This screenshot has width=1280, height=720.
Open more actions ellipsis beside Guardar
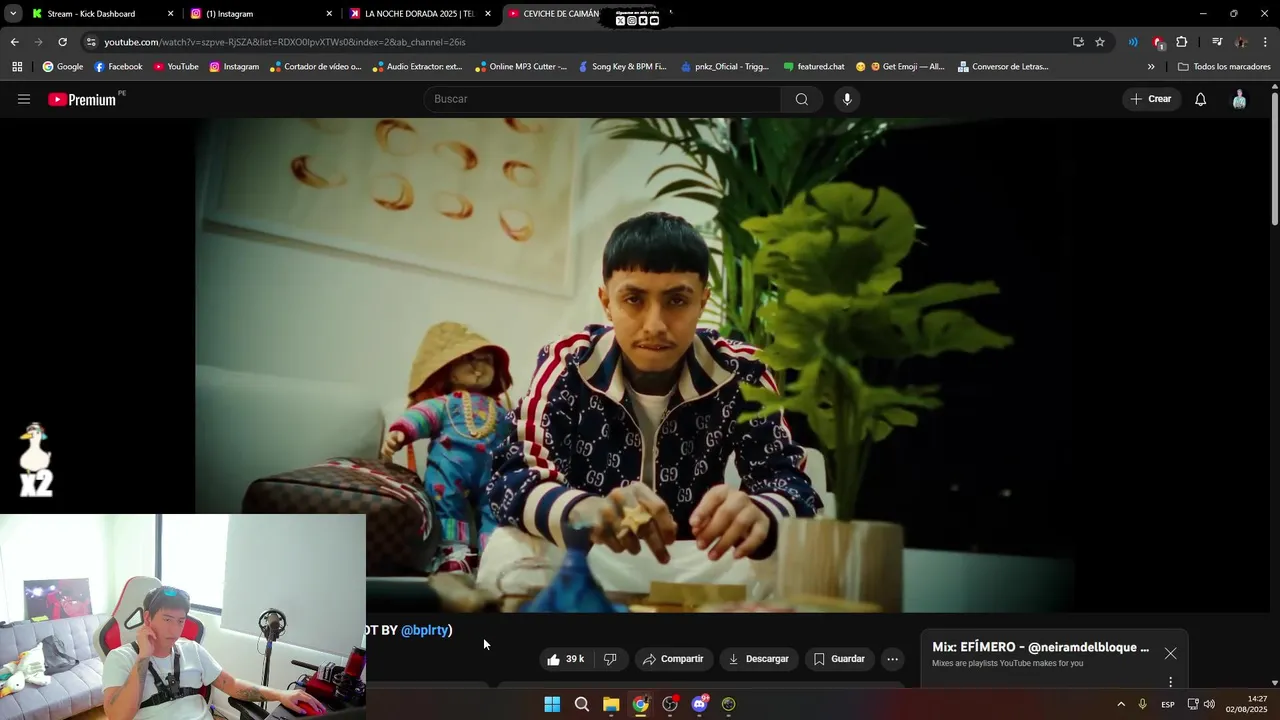893,659
